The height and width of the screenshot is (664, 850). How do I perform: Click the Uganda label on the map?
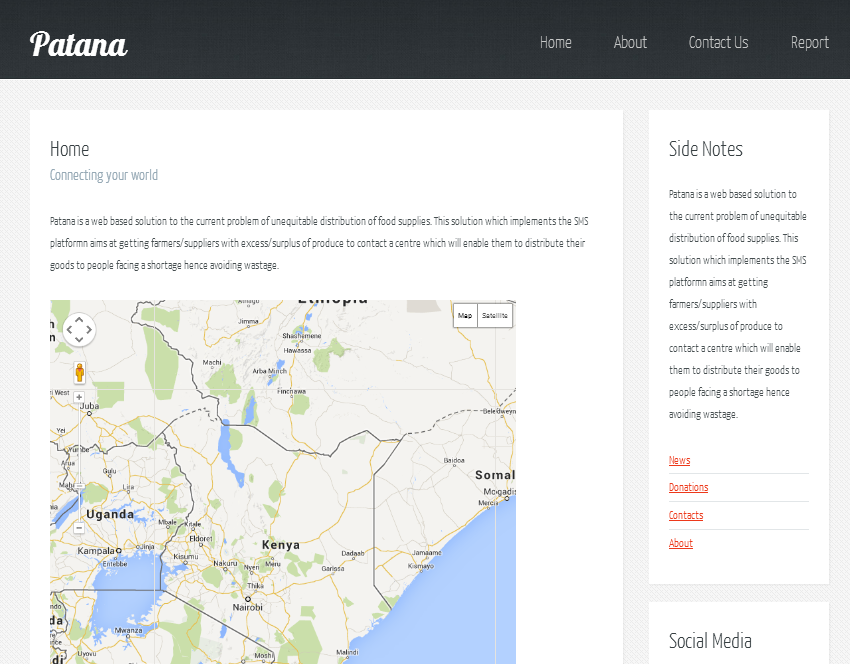tap(110, 514)
